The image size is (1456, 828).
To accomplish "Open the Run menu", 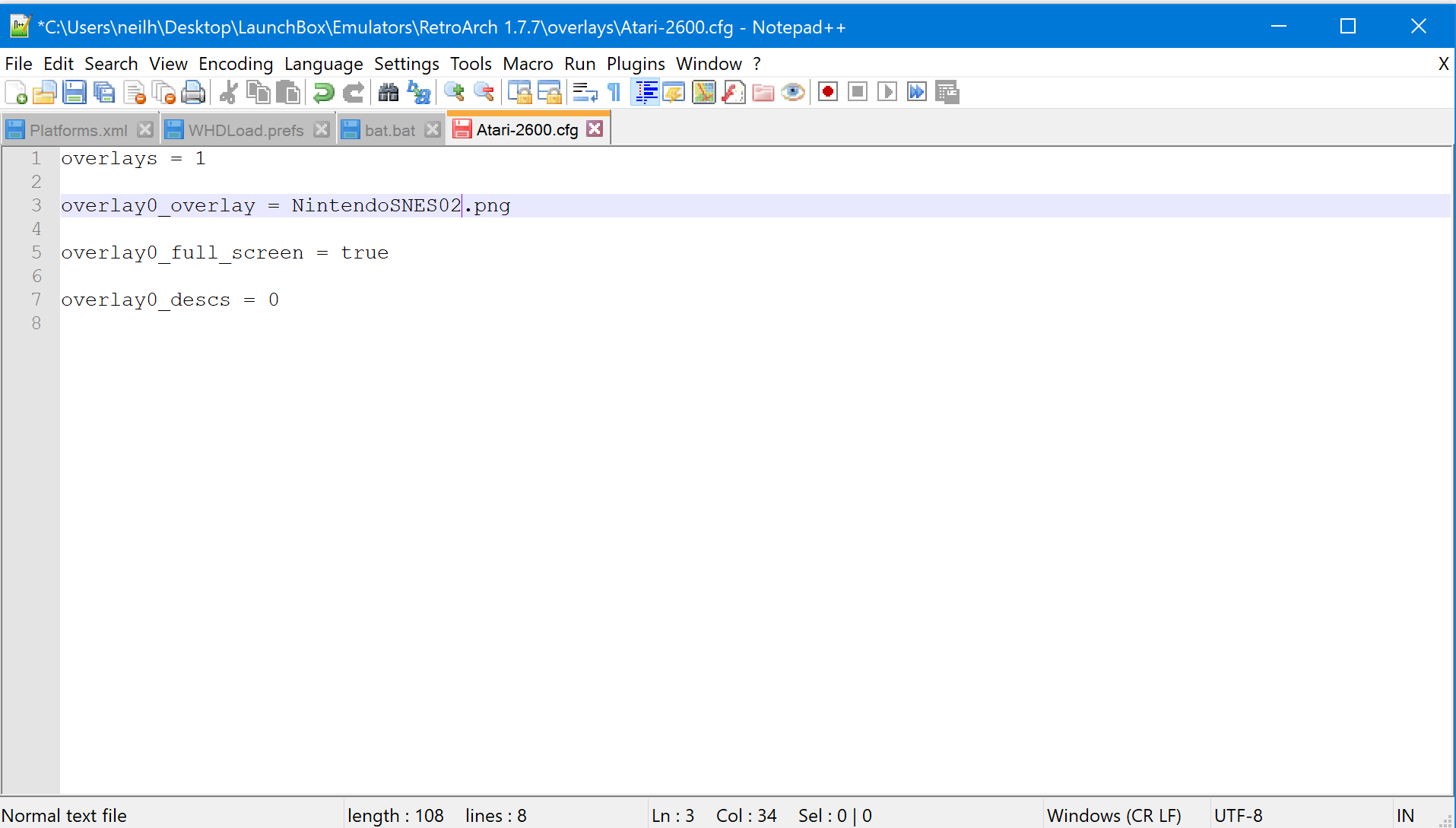I will [580, 64].
